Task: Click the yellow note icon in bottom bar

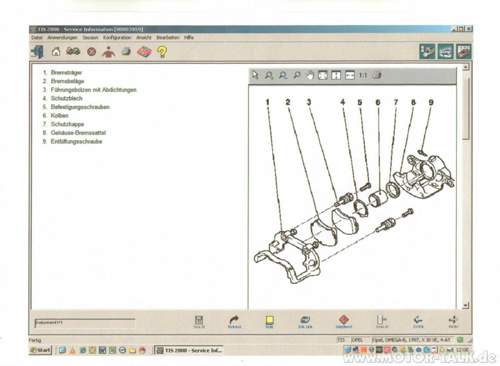Action: pos(269,321)
